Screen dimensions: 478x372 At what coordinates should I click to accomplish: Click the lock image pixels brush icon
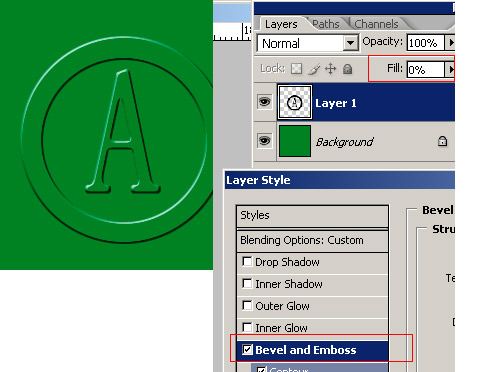tap(314, 69)
